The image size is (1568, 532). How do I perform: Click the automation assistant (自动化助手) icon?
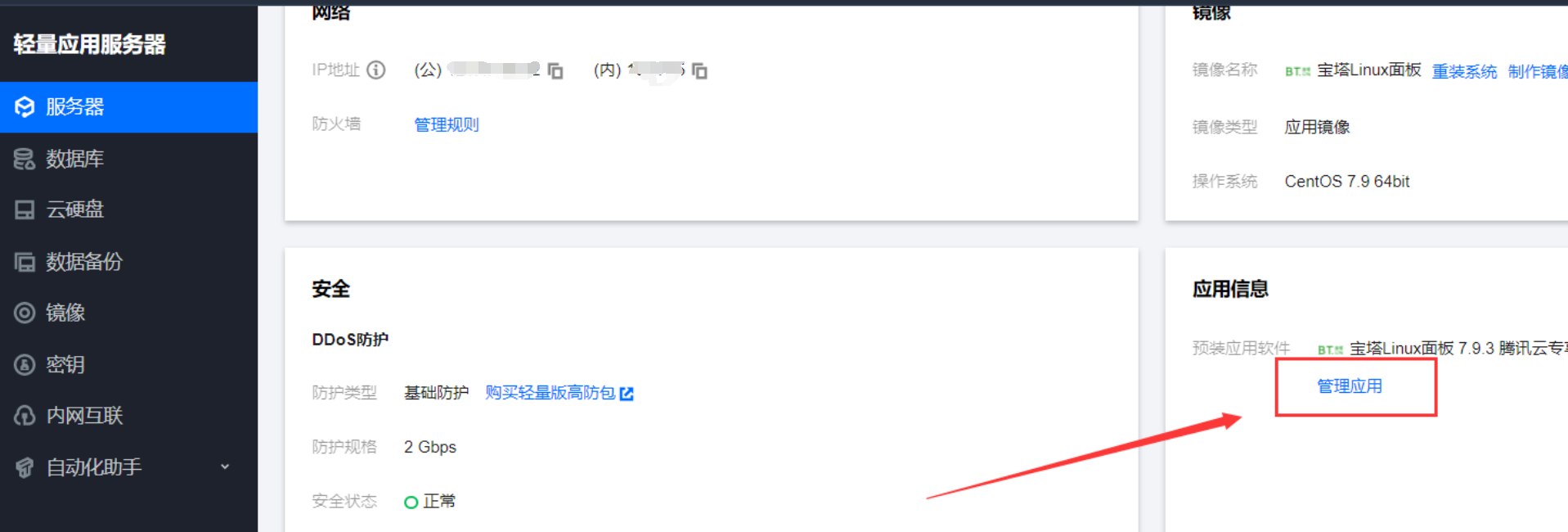25,467
